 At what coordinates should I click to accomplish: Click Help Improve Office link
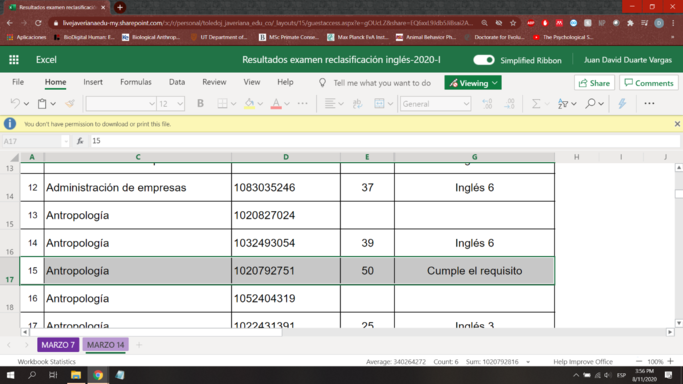[583, 362]
